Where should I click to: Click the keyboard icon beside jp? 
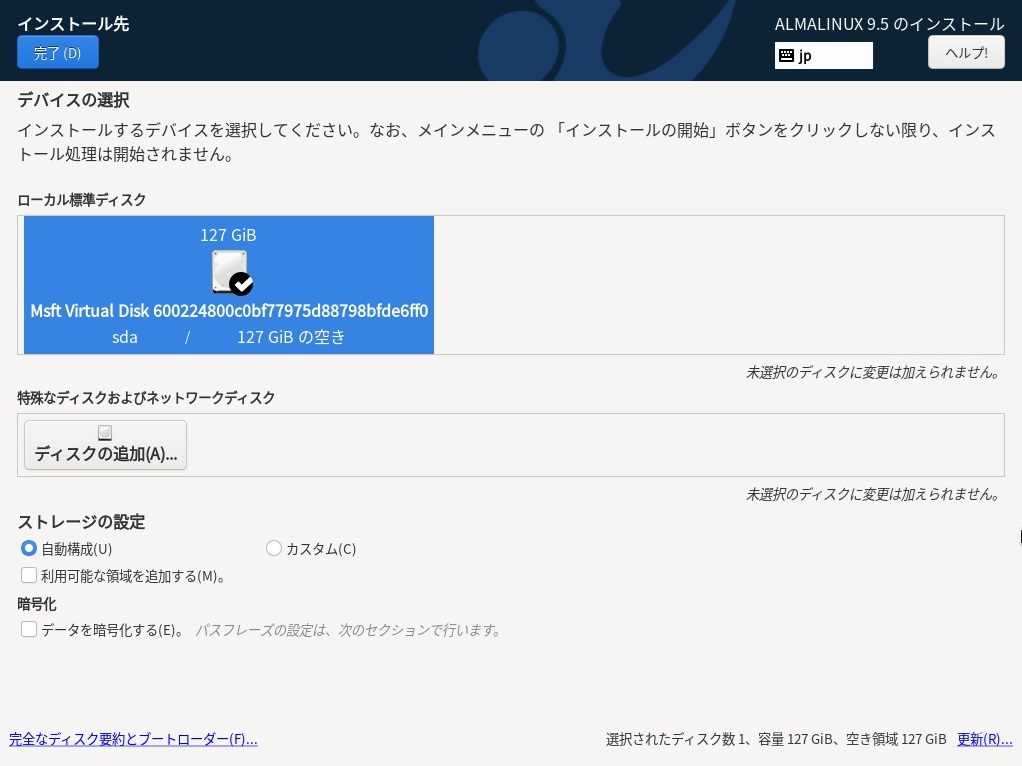pyautogui.click(x=787, y=55)
